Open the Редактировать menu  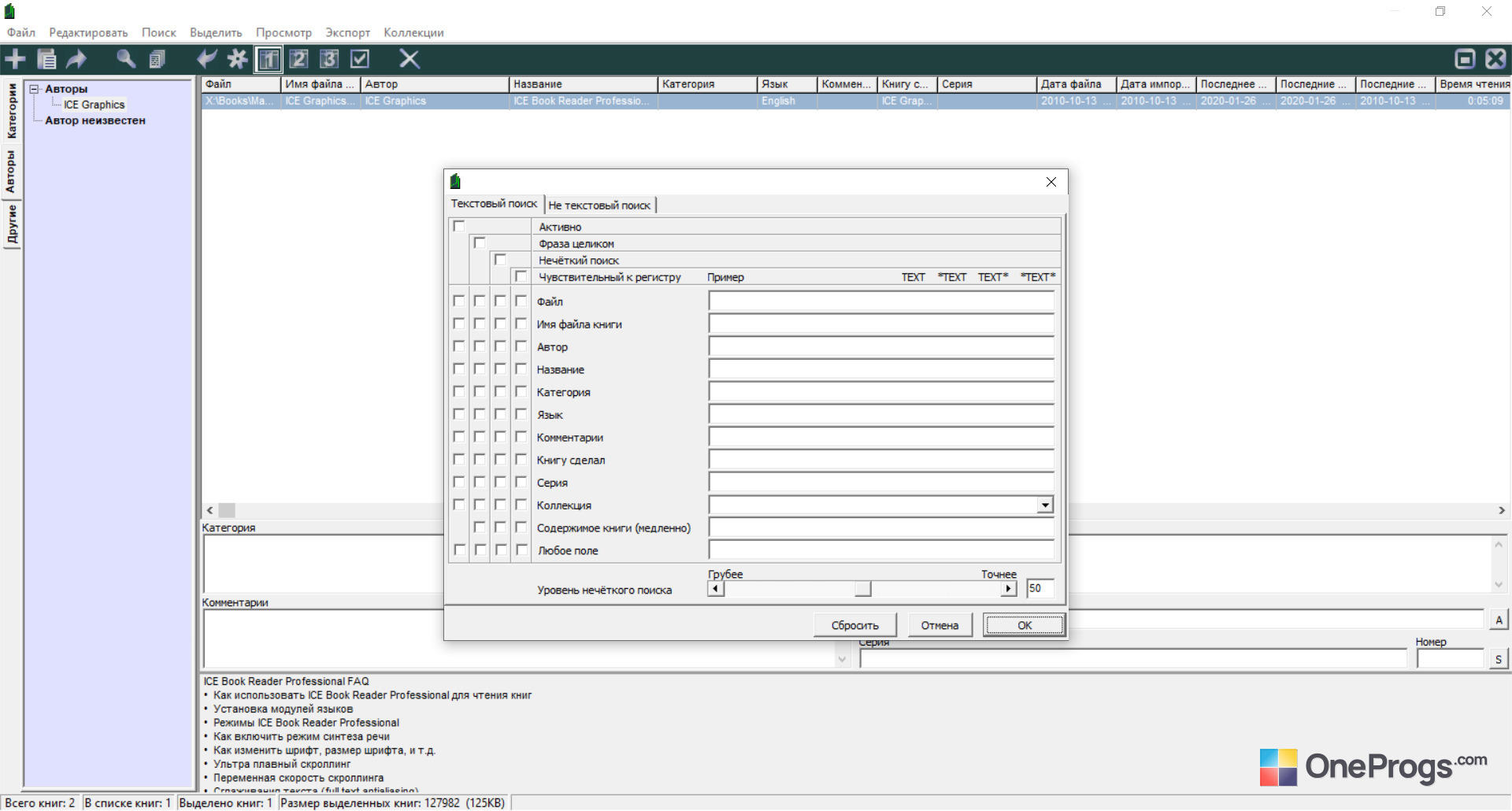pyautogui.click(x=88, y=32)
